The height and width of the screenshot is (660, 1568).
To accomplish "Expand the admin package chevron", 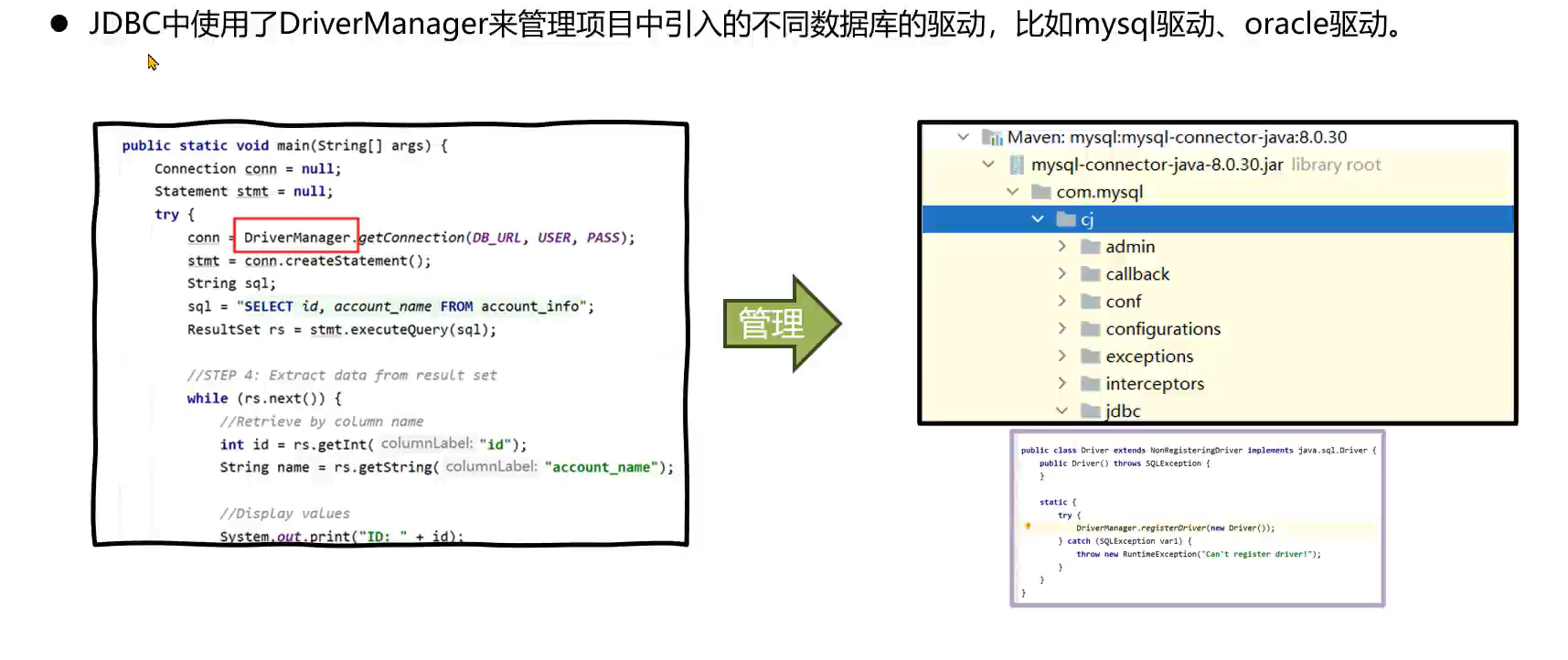I will click(1061, 247).
